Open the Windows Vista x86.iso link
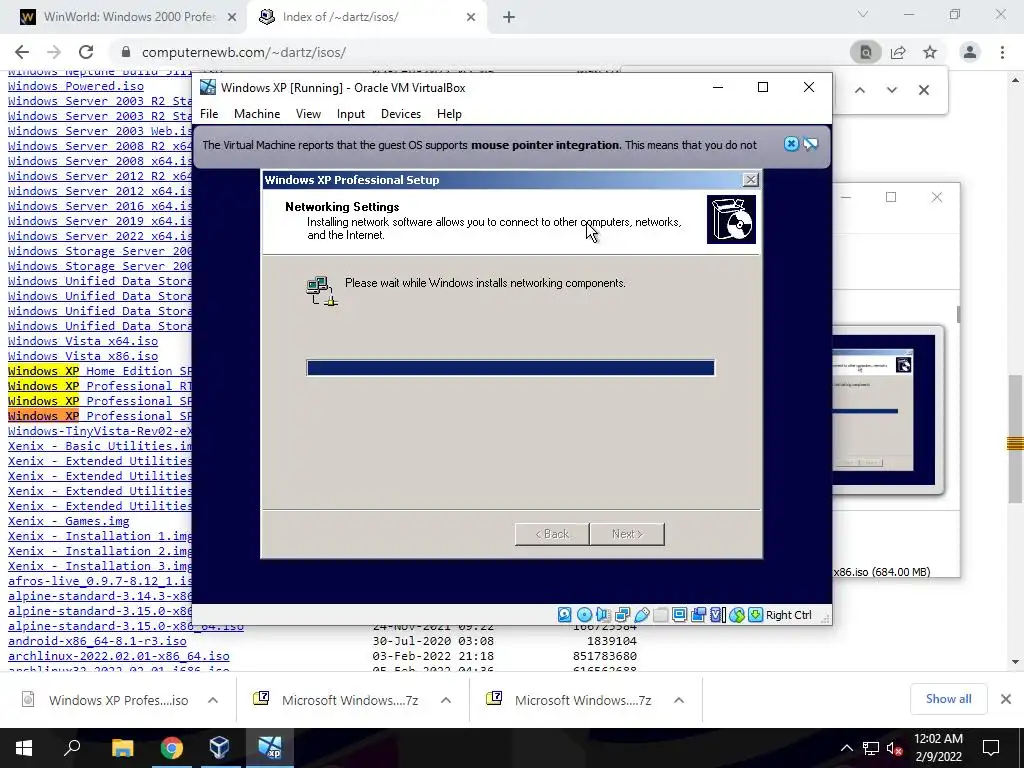 [x=83, y=356]
